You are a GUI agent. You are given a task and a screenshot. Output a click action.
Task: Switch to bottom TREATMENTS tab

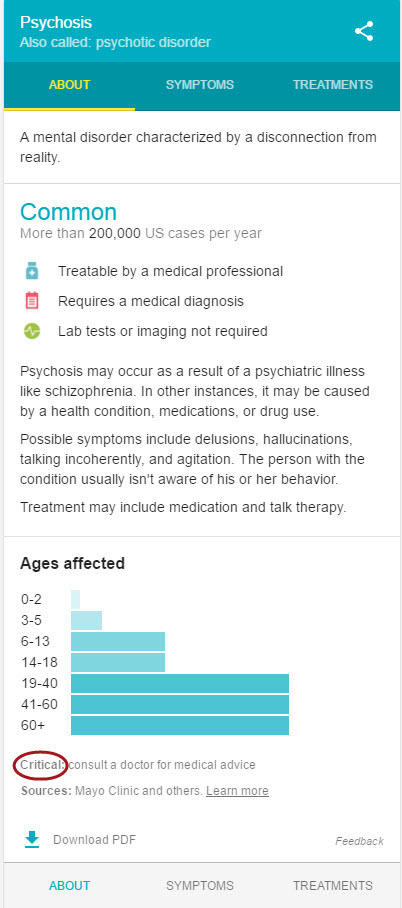[x=332, y=885]
